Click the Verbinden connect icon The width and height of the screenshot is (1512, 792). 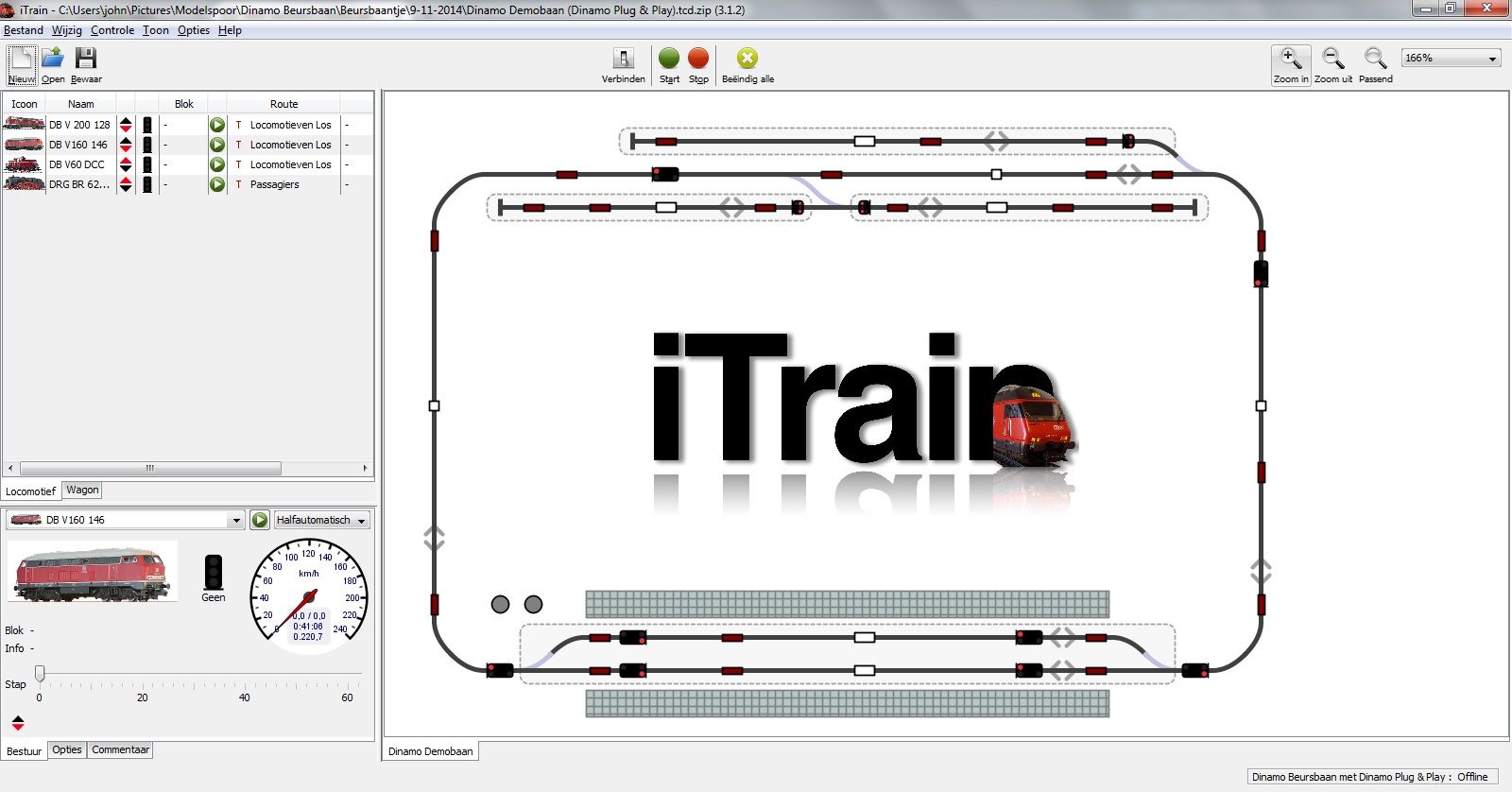click(624, 65)
